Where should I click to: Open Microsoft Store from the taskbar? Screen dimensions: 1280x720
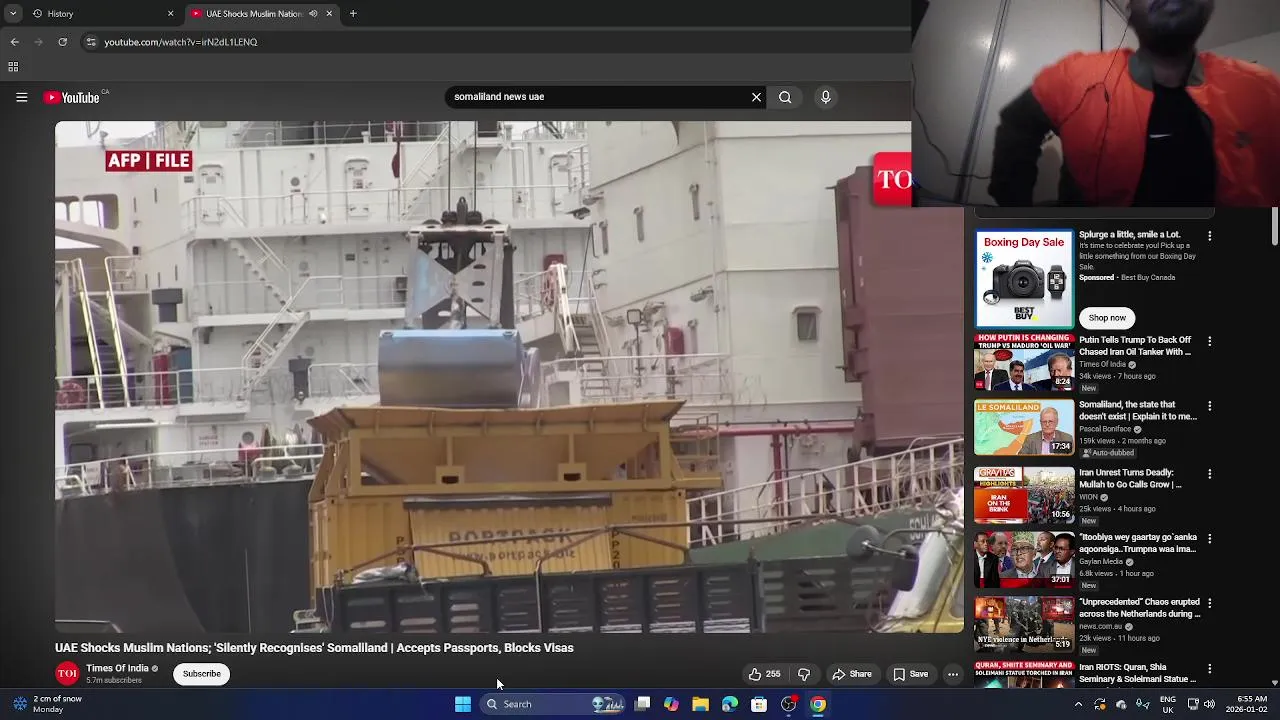[x=759, y=704]
